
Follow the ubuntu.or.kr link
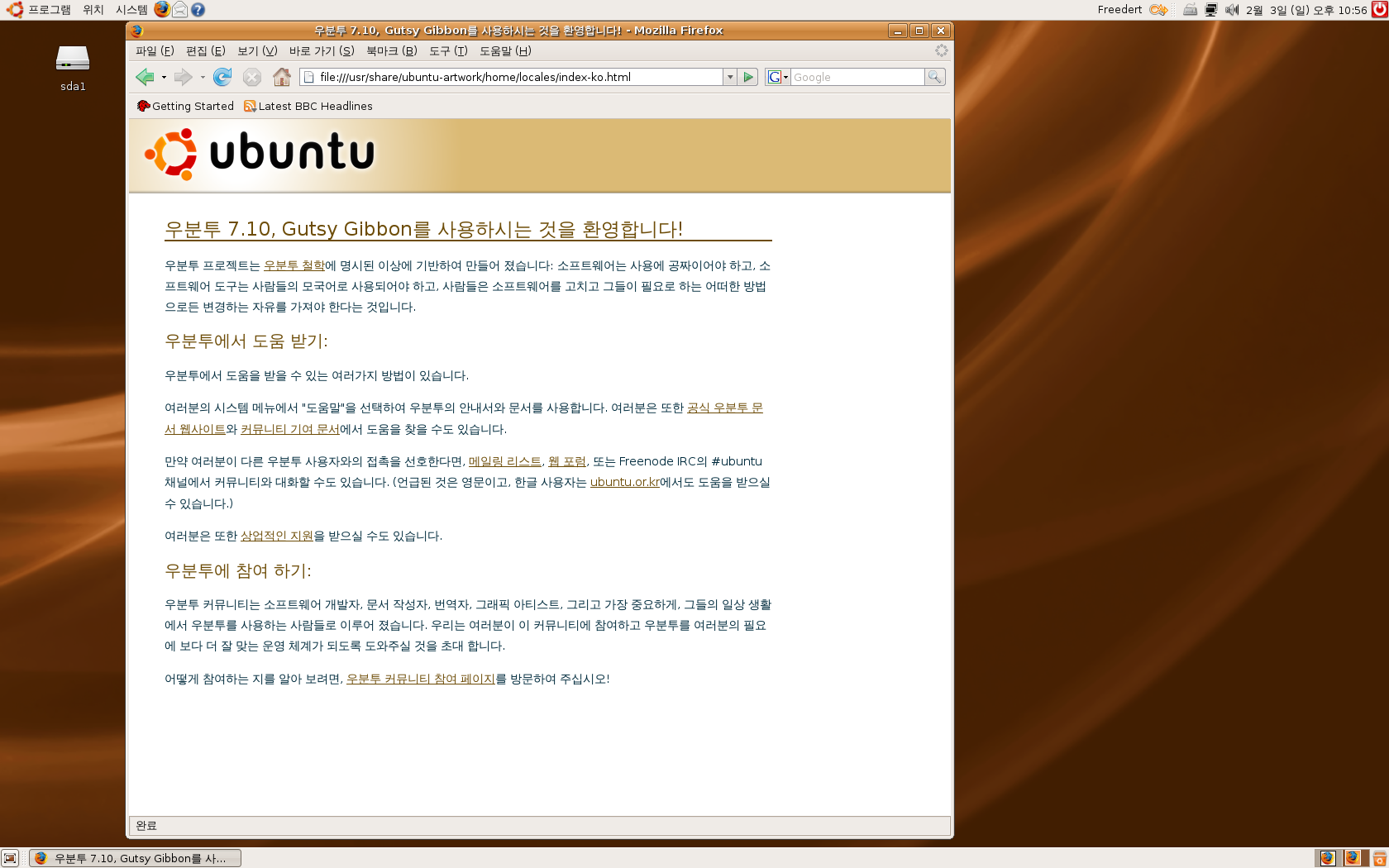coord(625,482)
